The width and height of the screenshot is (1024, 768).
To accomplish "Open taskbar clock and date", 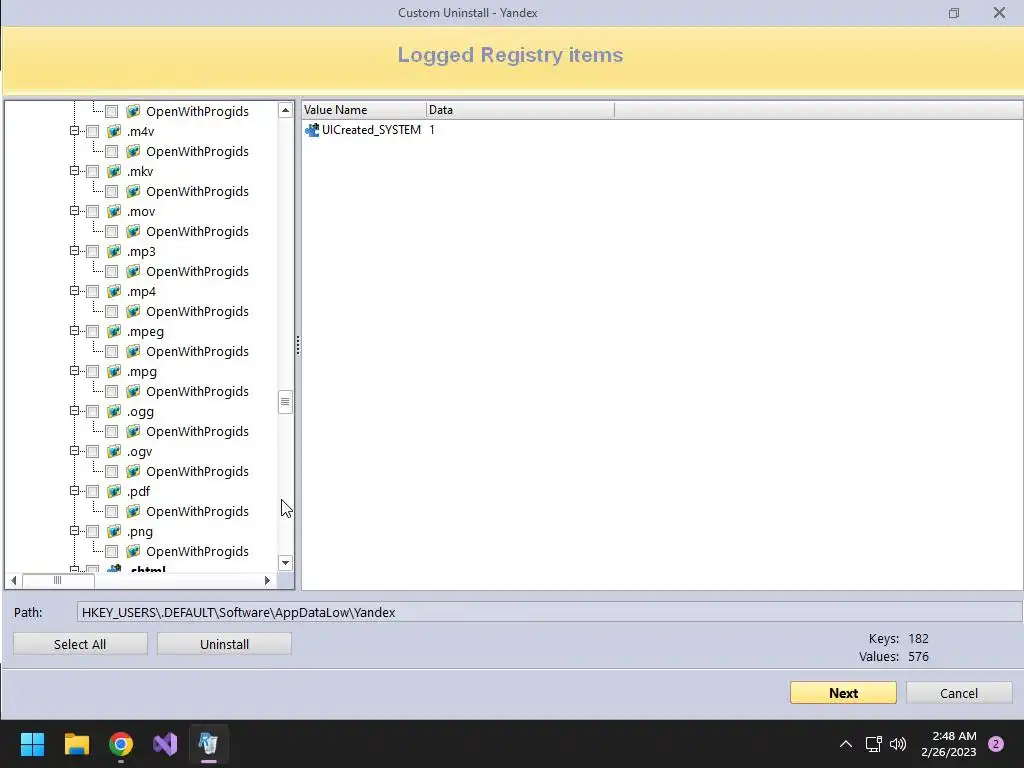I will pos(949,744).
